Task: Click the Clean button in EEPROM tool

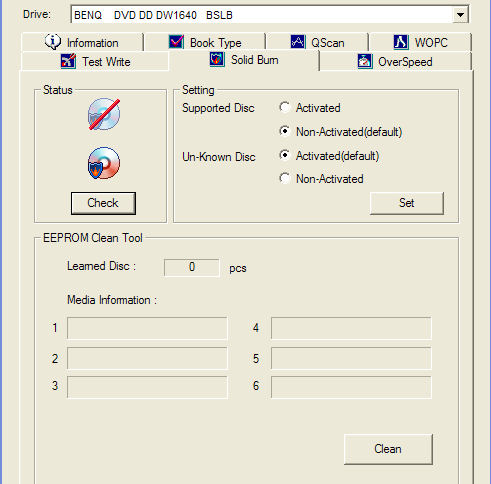Action: [x=388, y=449]
